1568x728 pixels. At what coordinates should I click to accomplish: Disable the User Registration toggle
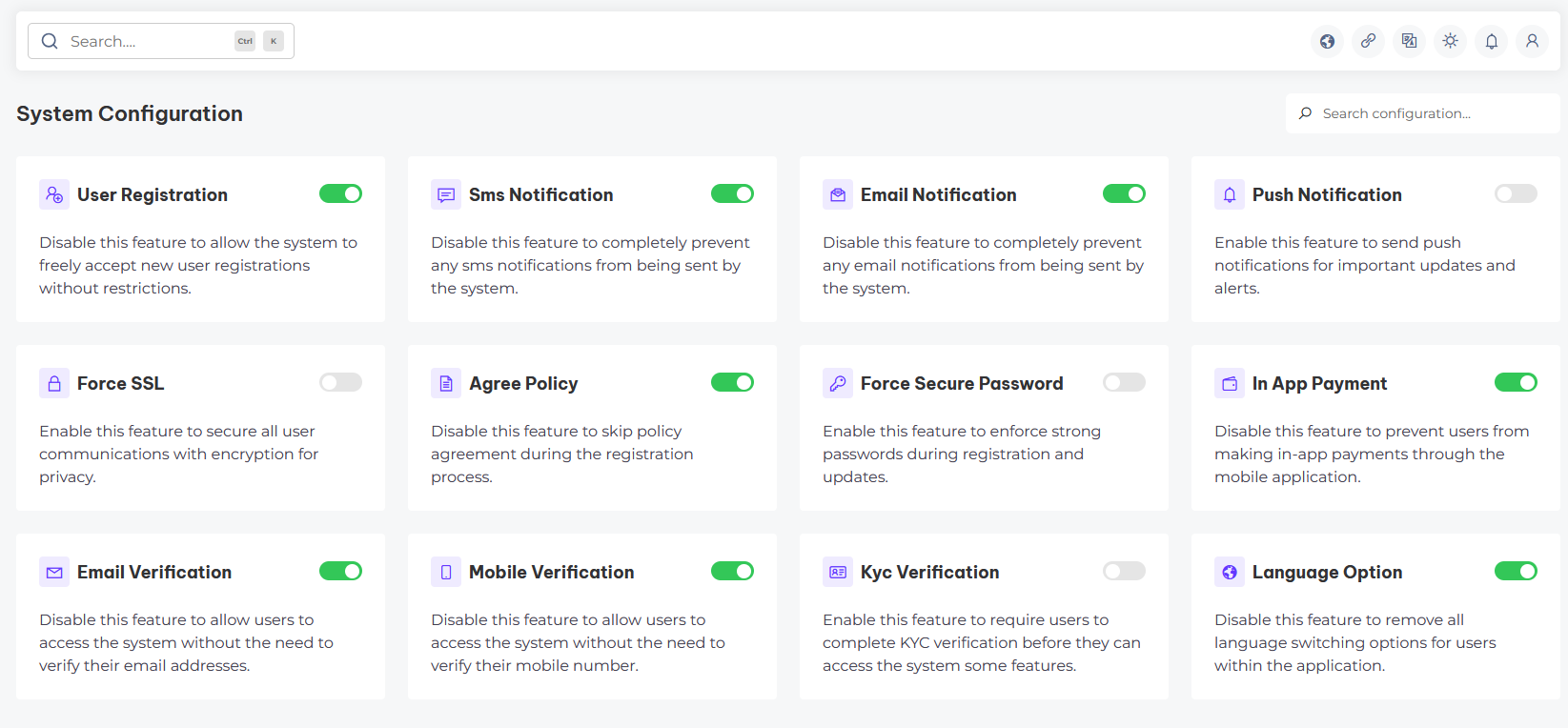(x=340, y=194)
